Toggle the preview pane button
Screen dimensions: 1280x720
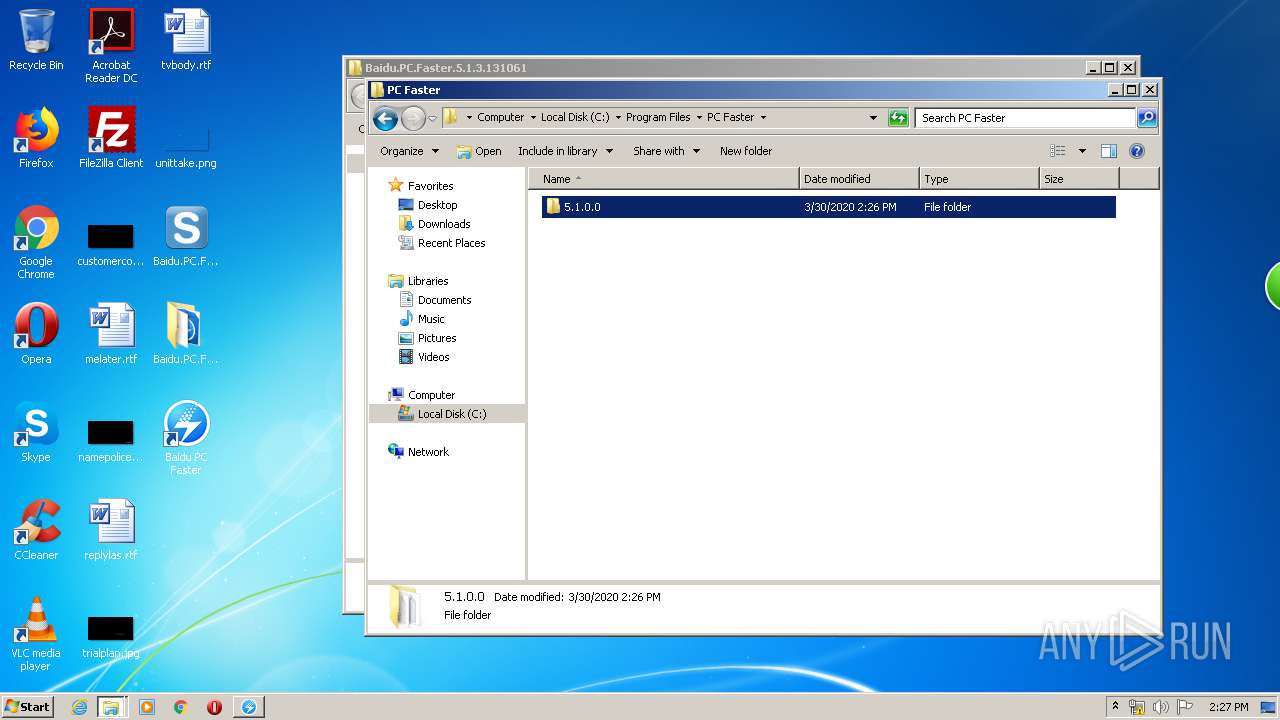[x=1108, y=151]
